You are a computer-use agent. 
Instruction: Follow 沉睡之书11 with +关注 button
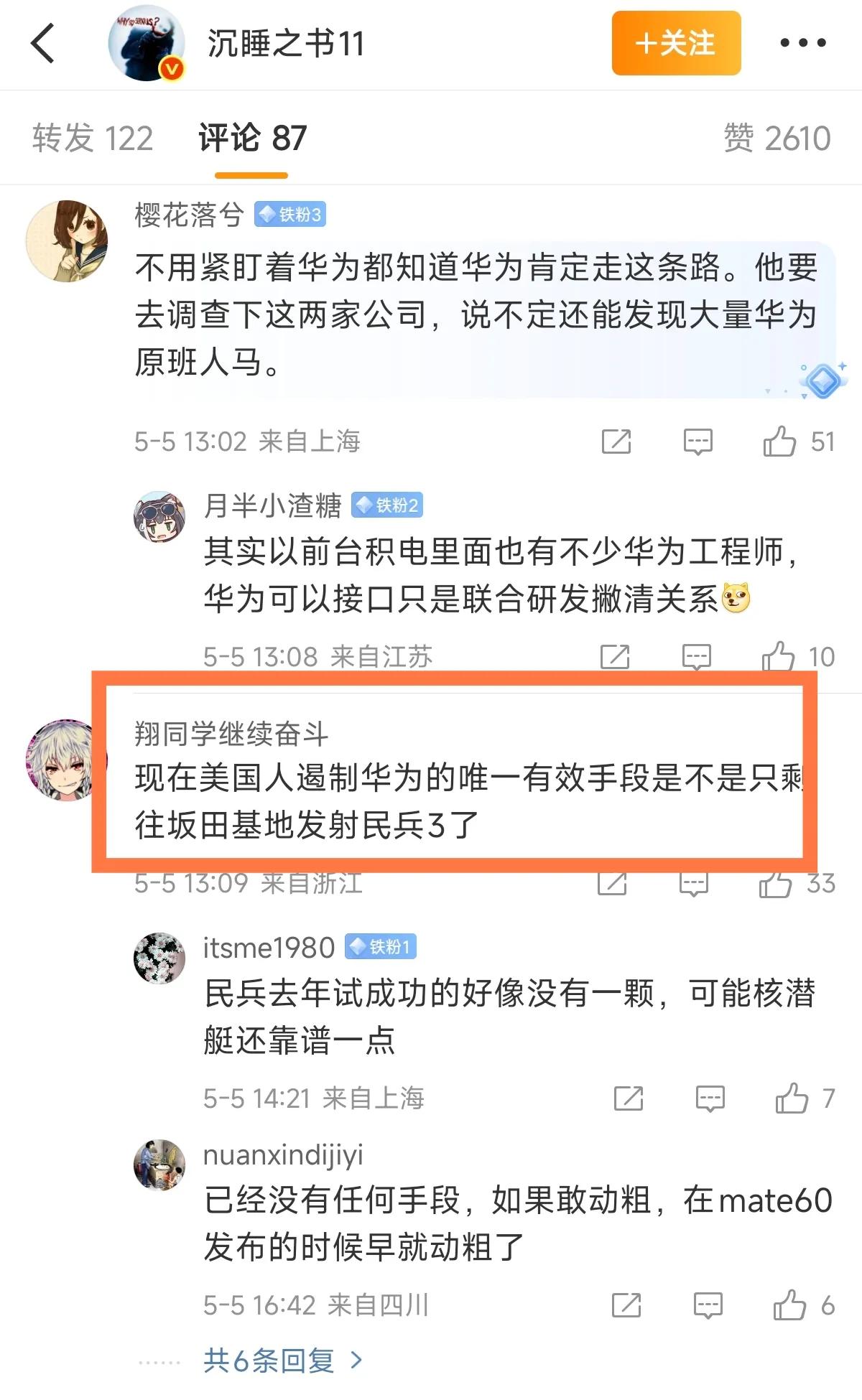coord(676,43)
